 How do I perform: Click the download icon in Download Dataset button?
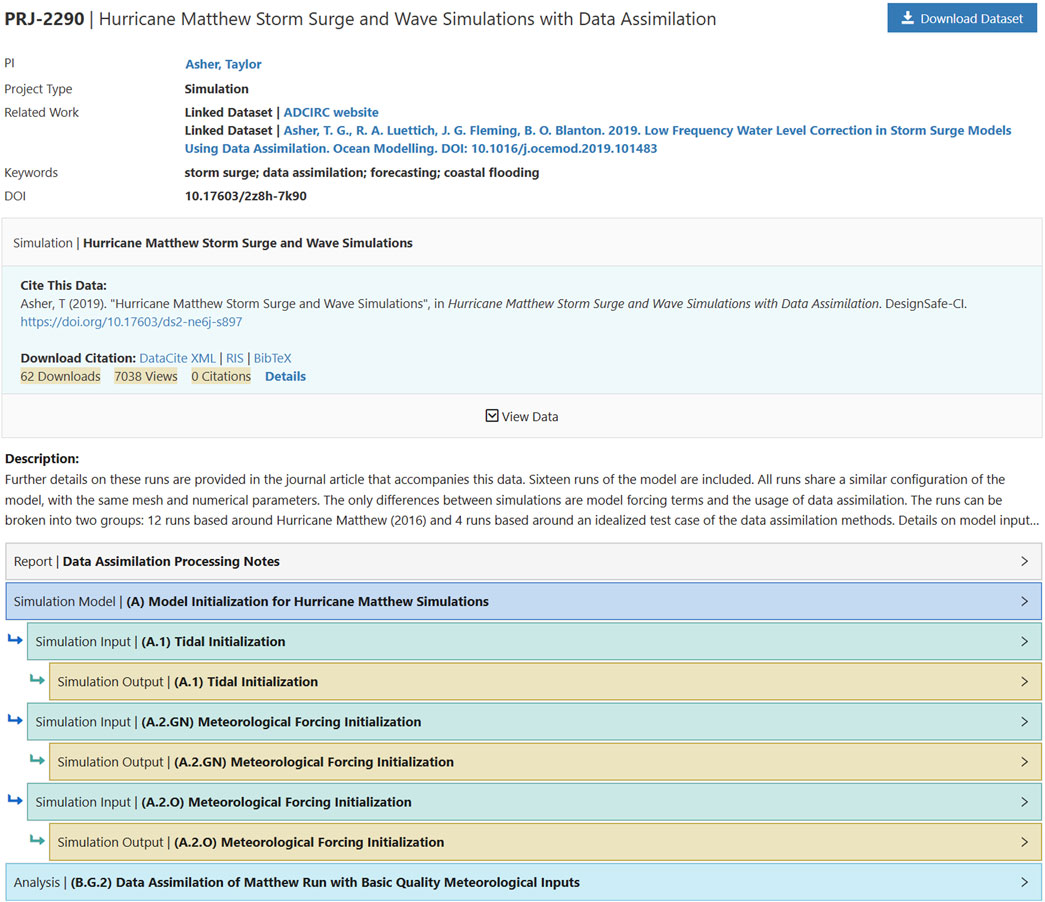(907, 18)
